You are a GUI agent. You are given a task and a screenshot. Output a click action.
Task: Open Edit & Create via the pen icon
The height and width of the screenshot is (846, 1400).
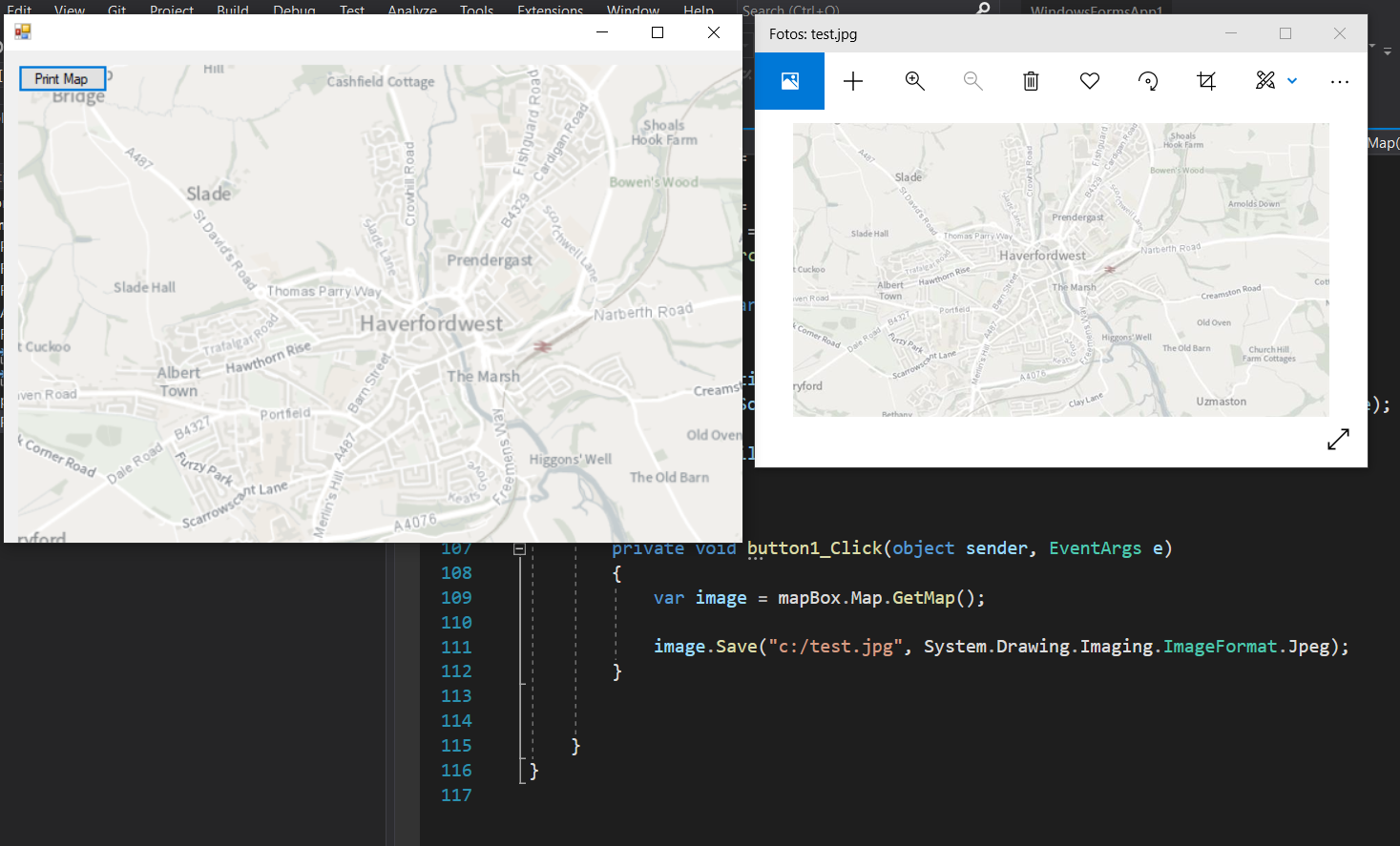(x=1264, y=81)
